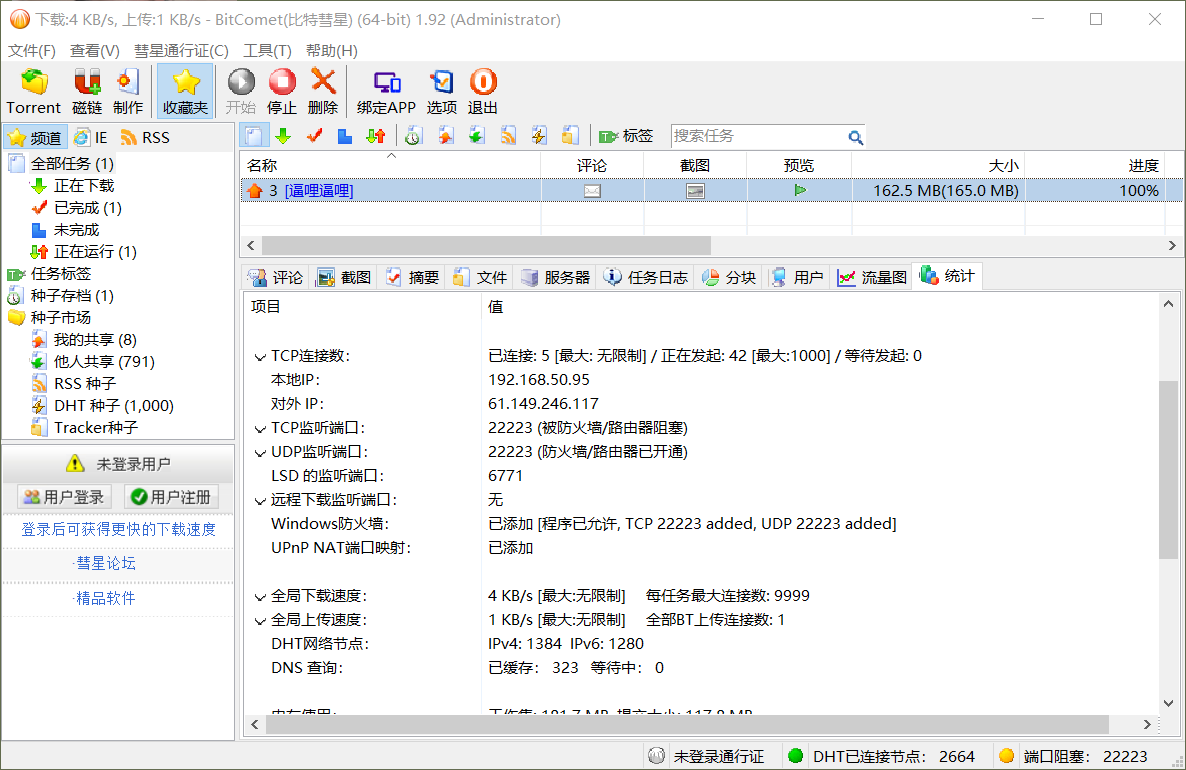Open the 查看(V) menu
Viewport: 1186px width, 770px height.
coord(95,51)
